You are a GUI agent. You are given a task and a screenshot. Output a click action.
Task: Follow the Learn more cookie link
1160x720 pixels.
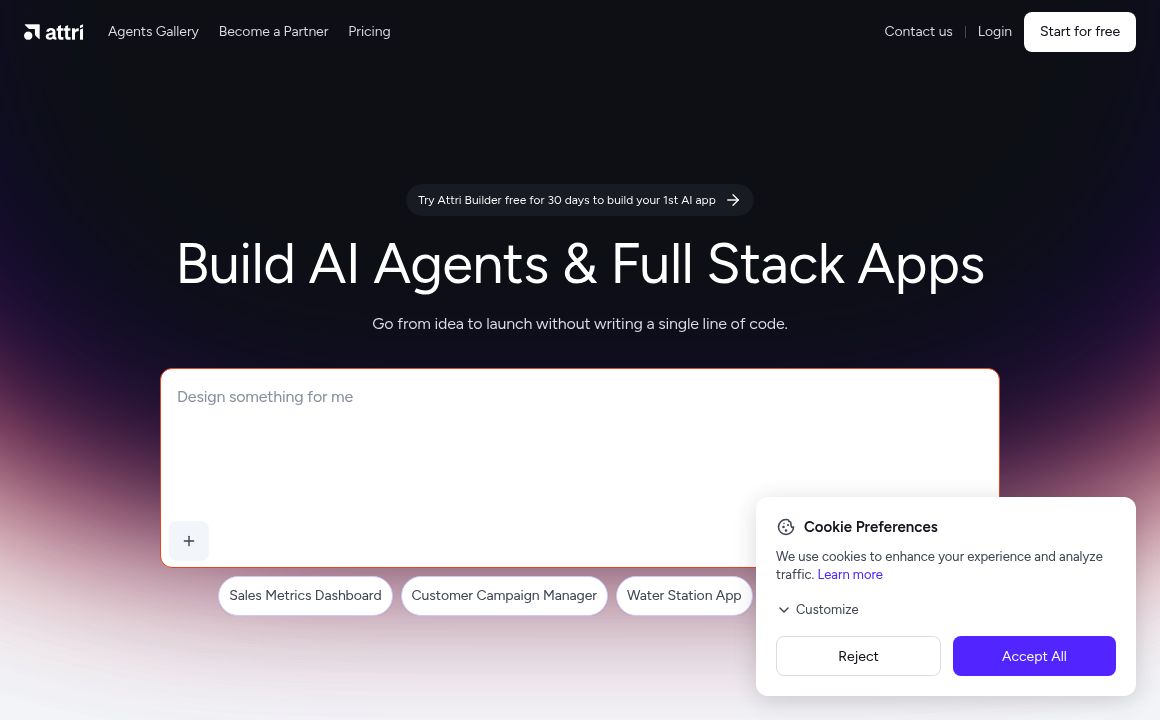tap(850, 575)
